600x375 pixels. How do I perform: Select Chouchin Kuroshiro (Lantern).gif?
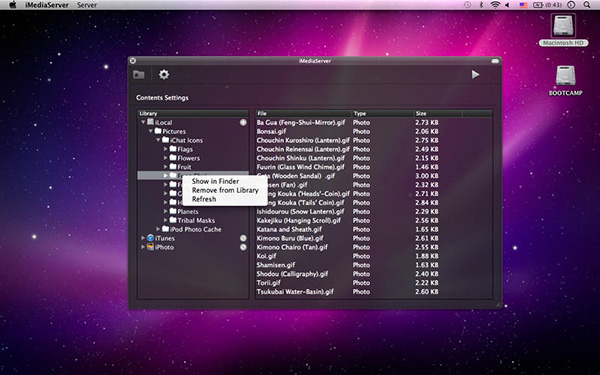pos(303,140)
